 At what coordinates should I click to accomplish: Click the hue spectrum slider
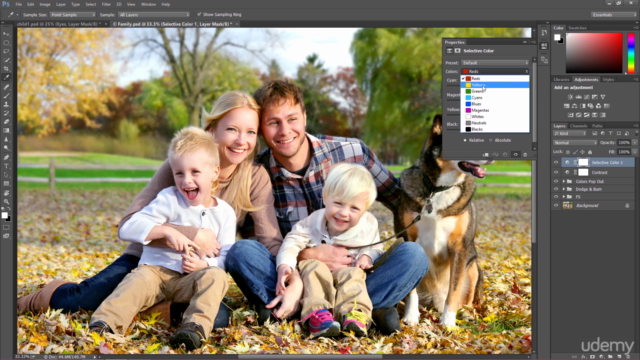[631, 53]
